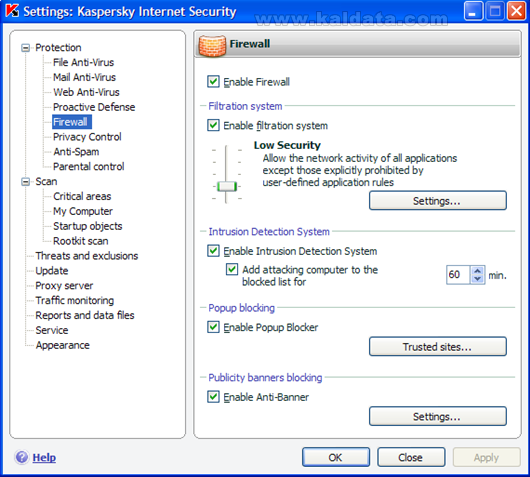Open Anti-Banner Settings button
This screenshot has width=530, height=477.
(438, 416)
